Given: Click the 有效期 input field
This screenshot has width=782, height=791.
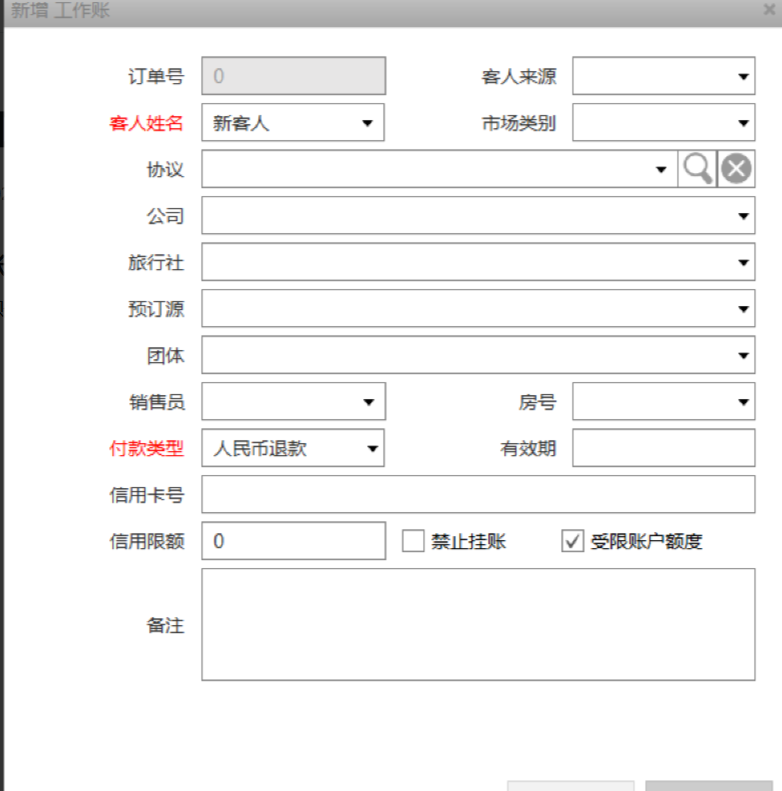Looking at the screenshot, I should click(x=663, y=448).
